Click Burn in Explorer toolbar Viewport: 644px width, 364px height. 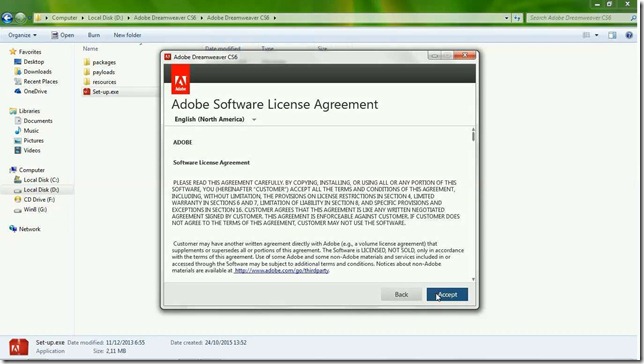tap(94, 35)
